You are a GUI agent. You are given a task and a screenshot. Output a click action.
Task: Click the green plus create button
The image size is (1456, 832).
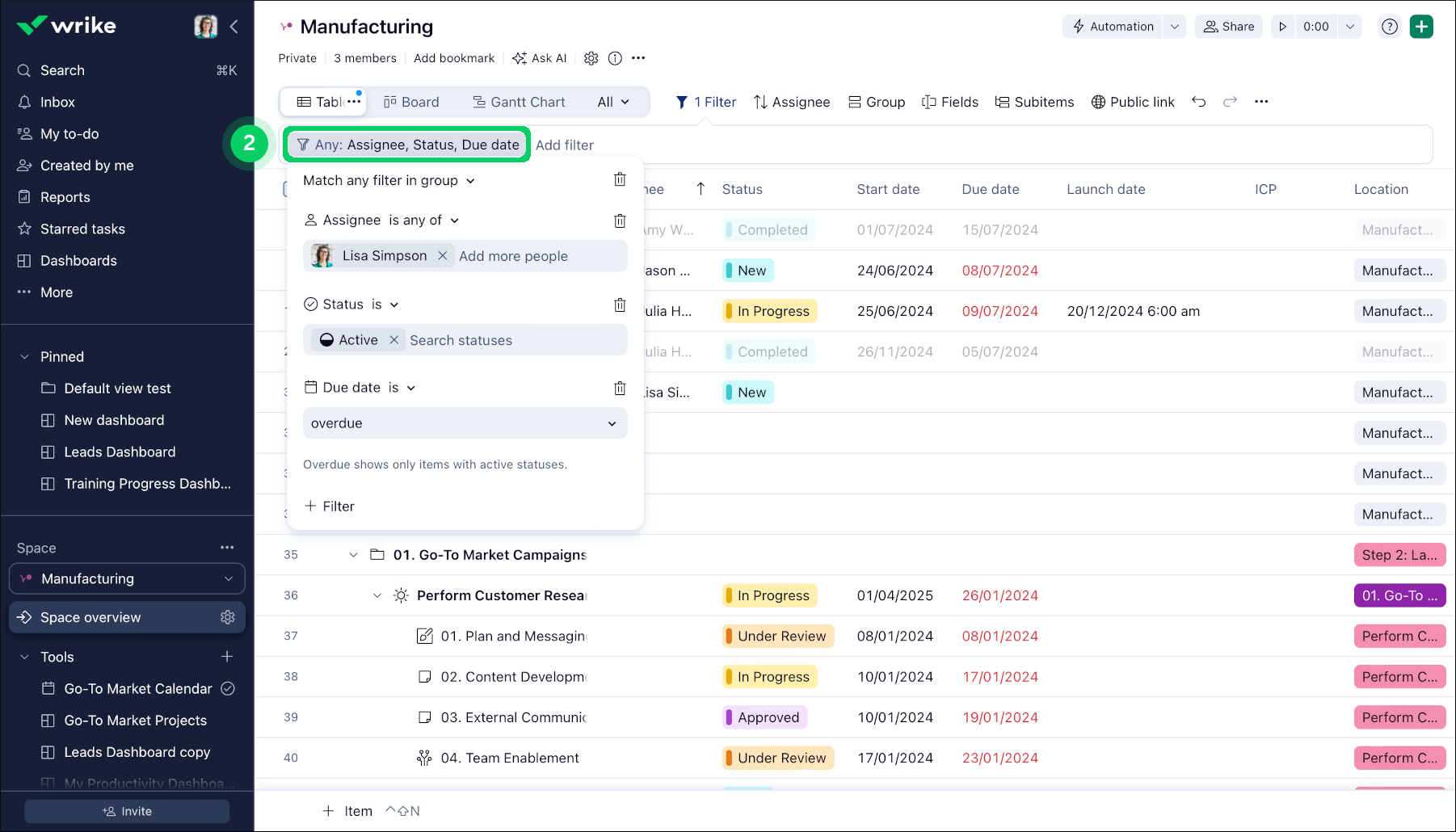1421,27
